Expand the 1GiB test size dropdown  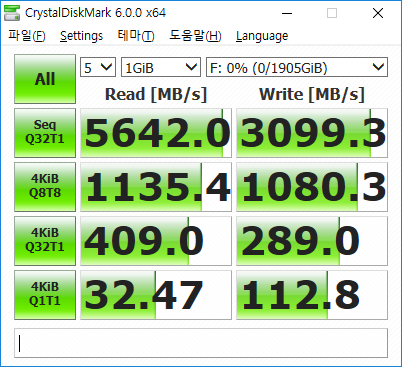pyautogui.click(x=161, y=67)
